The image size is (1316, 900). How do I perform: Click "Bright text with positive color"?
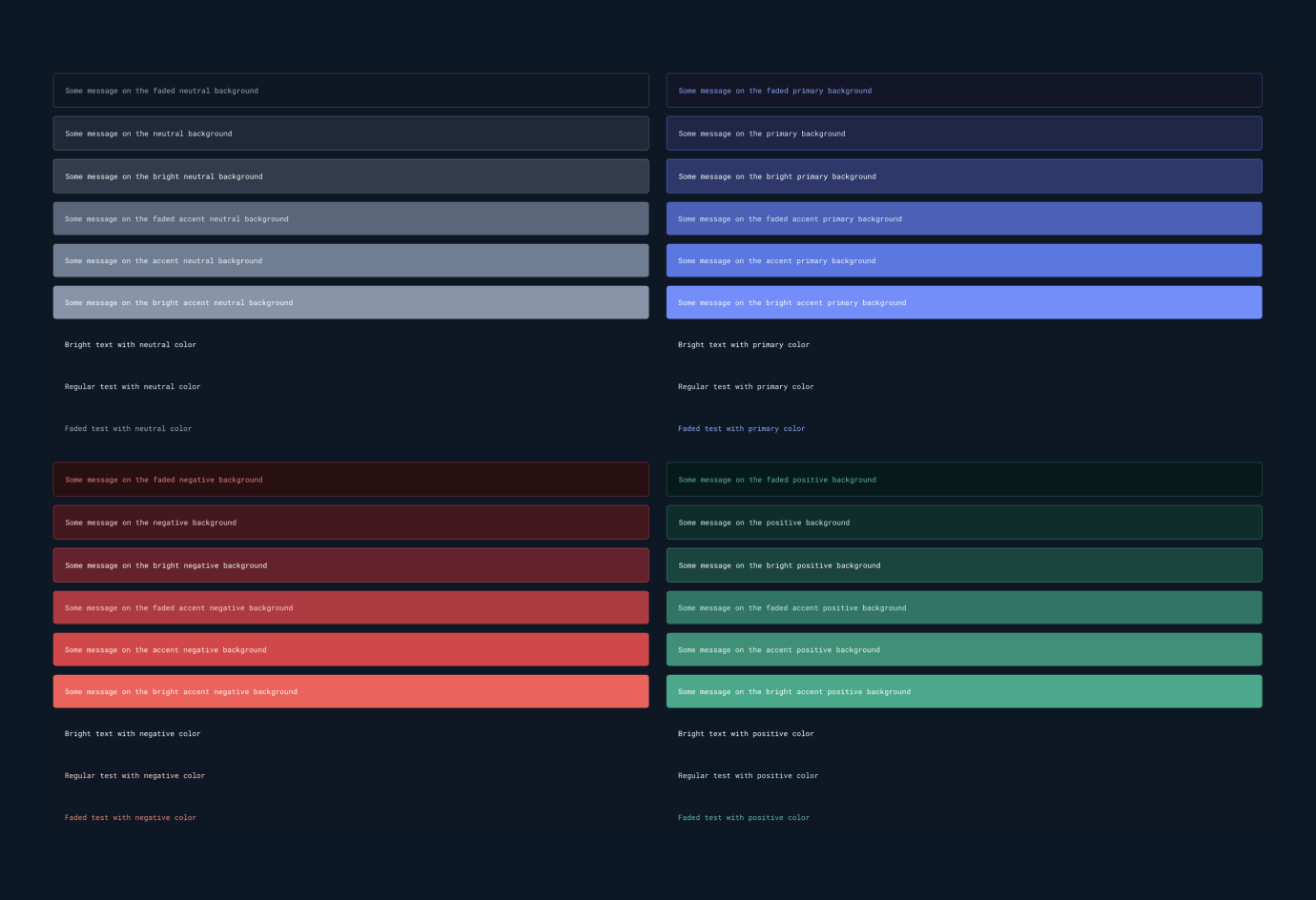746,734
